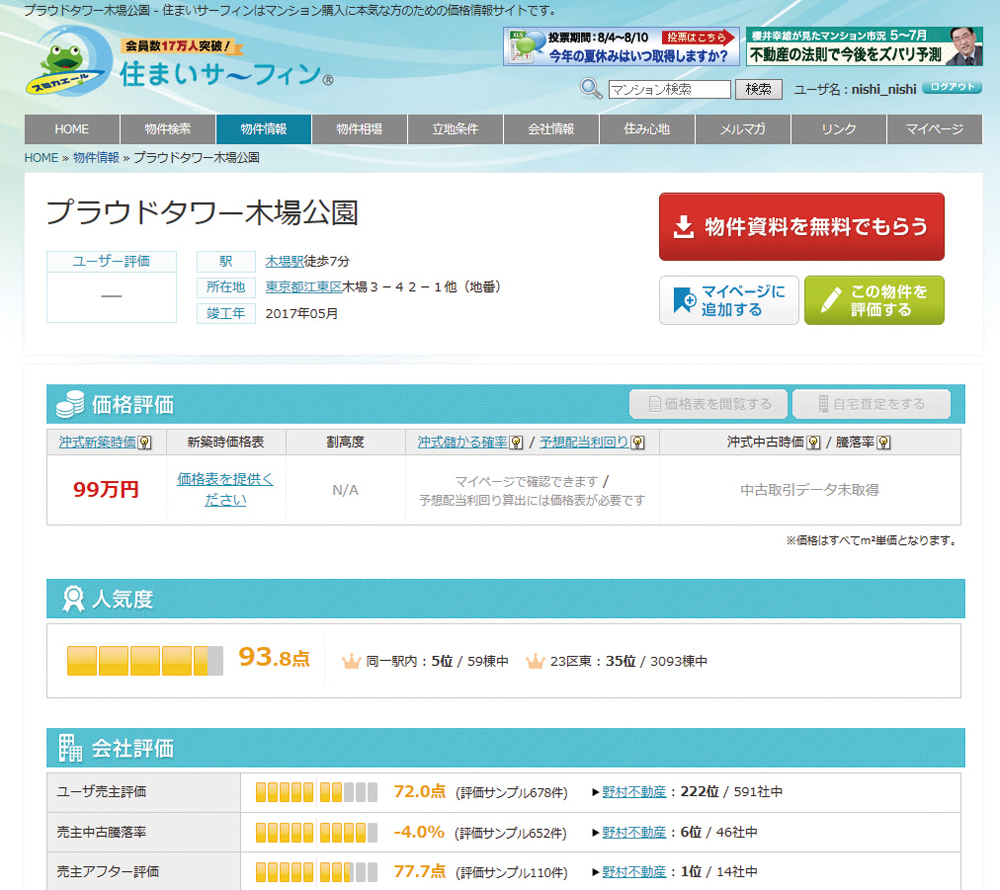Image resolution: width=1000 pixels, height=890 pixels.
Task: Click the crown icon beside 同一駅内 ranking
Action: click(351, 661)
